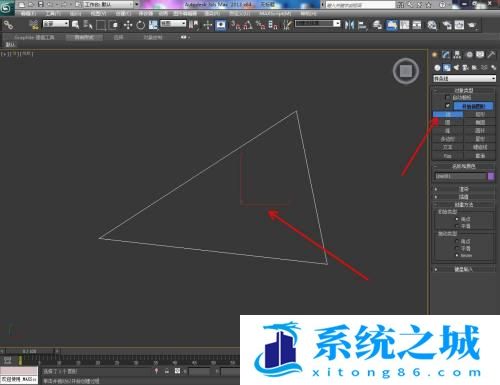Switch to the Motion command panel tab
This screenshot has width=500, height=385.
point(469,55)
